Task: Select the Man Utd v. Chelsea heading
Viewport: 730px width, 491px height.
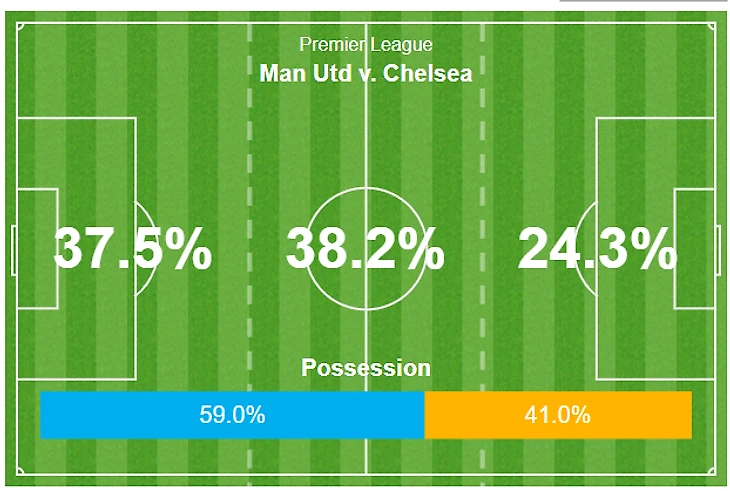Action: click(366, 73)
